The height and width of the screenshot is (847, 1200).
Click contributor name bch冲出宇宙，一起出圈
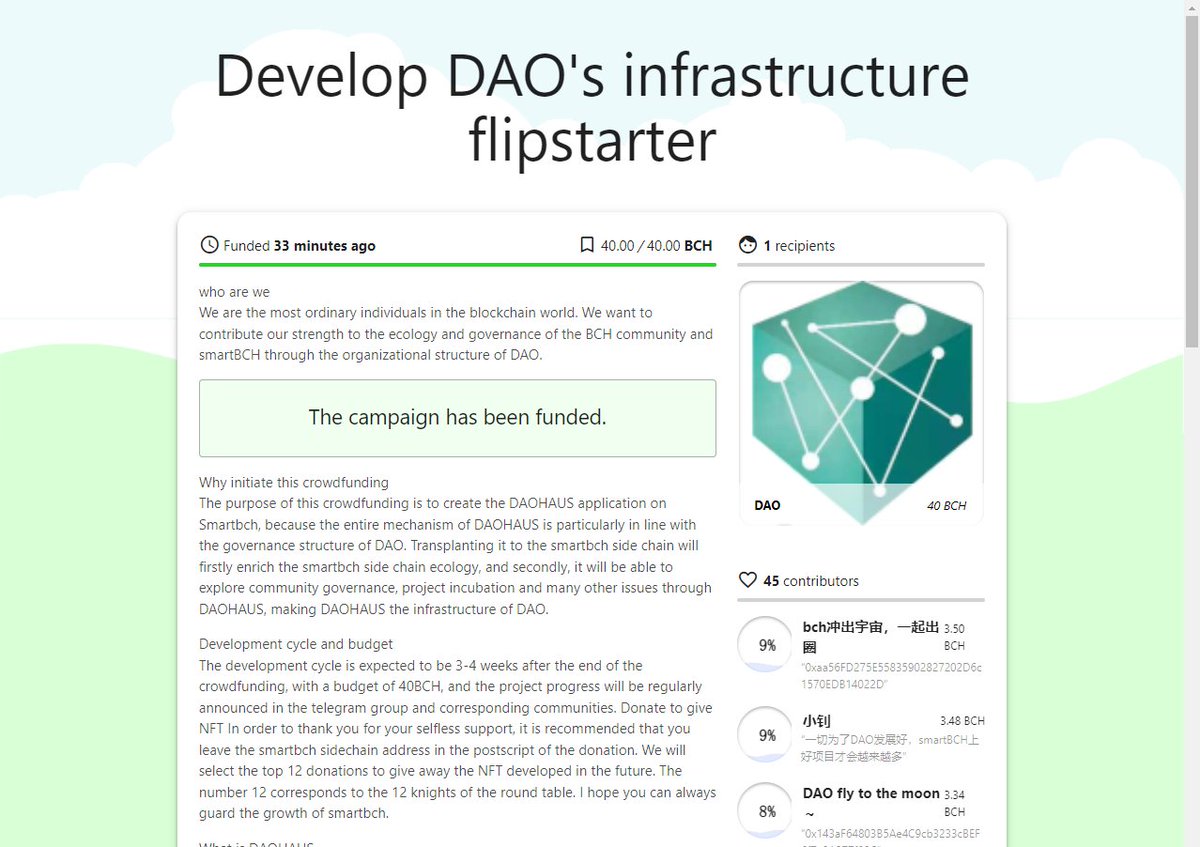click(870, 637)
